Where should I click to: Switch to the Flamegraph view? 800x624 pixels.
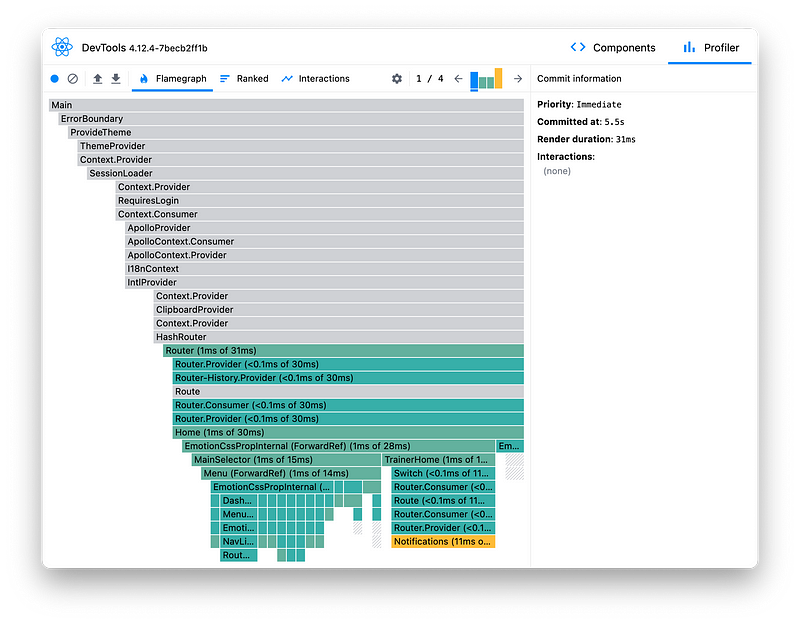coord(172,79)
